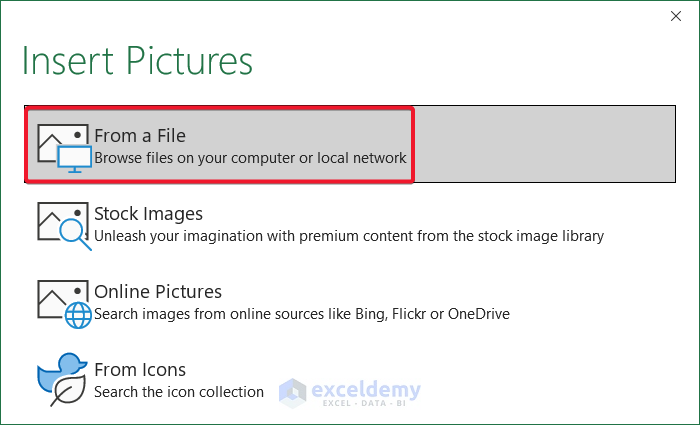Click empty gray area of From a File row
Viewport: 700px width, 425px height.
point(550,146)
